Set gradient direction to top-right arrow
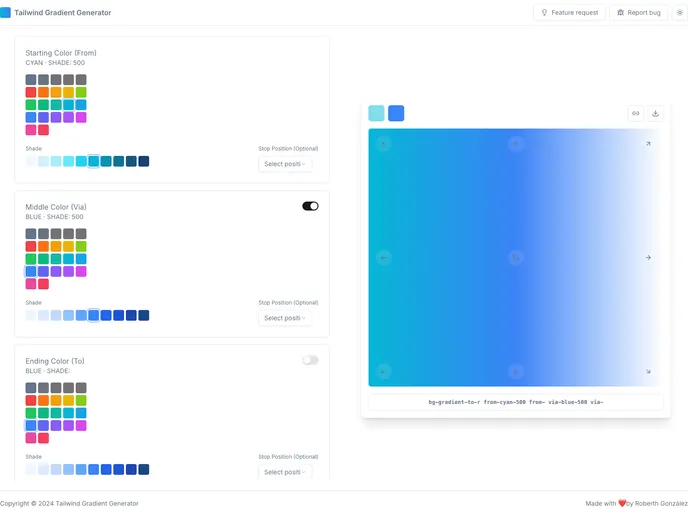 [x=648, y=143]
